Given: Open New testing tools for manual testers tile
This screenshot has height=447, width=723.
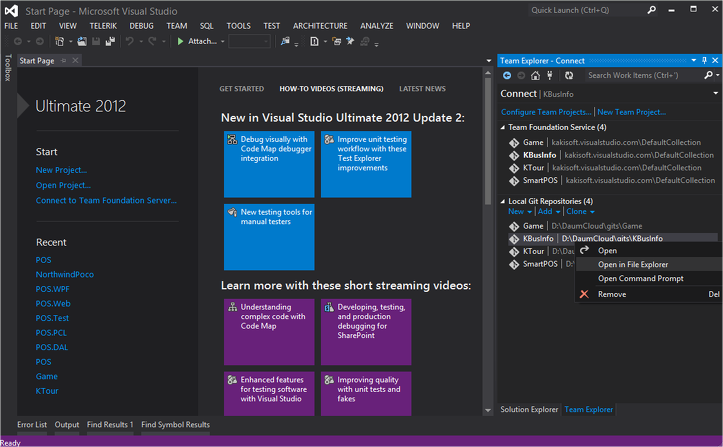Looking at the screenshot, I should pyautogui.click(x=269, y=237).
